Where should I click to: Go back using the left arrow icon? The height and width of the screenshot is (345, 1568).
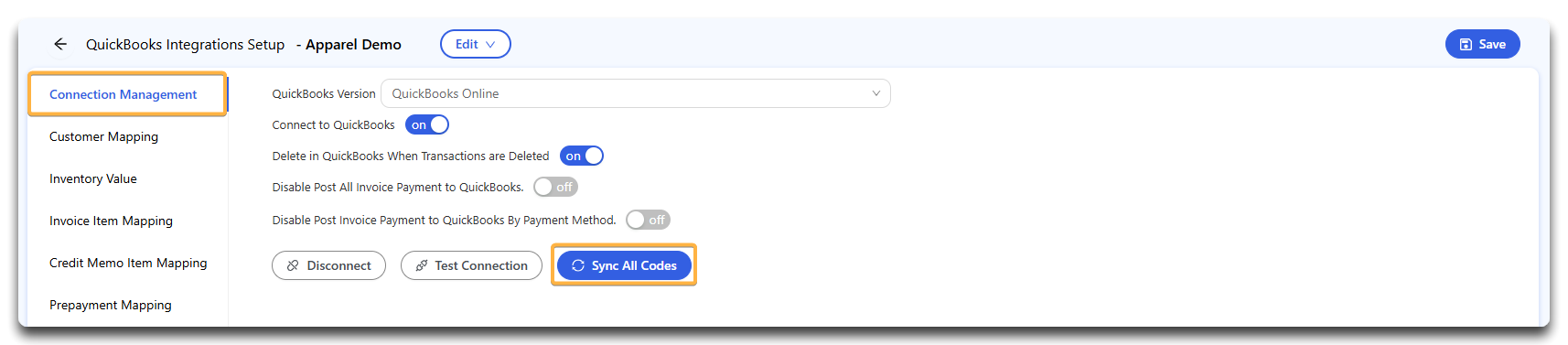tap(60, 44)
